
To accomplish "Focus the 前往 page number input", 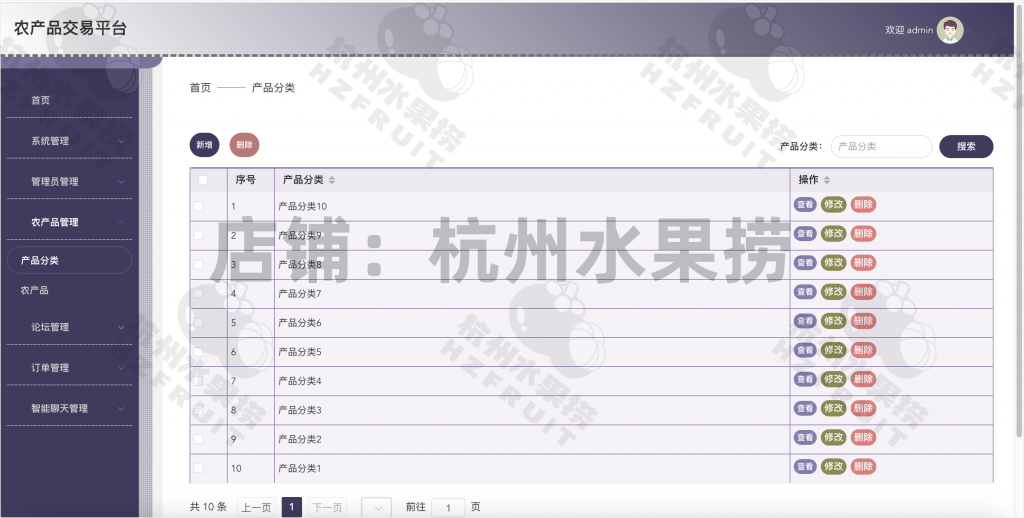I will point(448,507).
